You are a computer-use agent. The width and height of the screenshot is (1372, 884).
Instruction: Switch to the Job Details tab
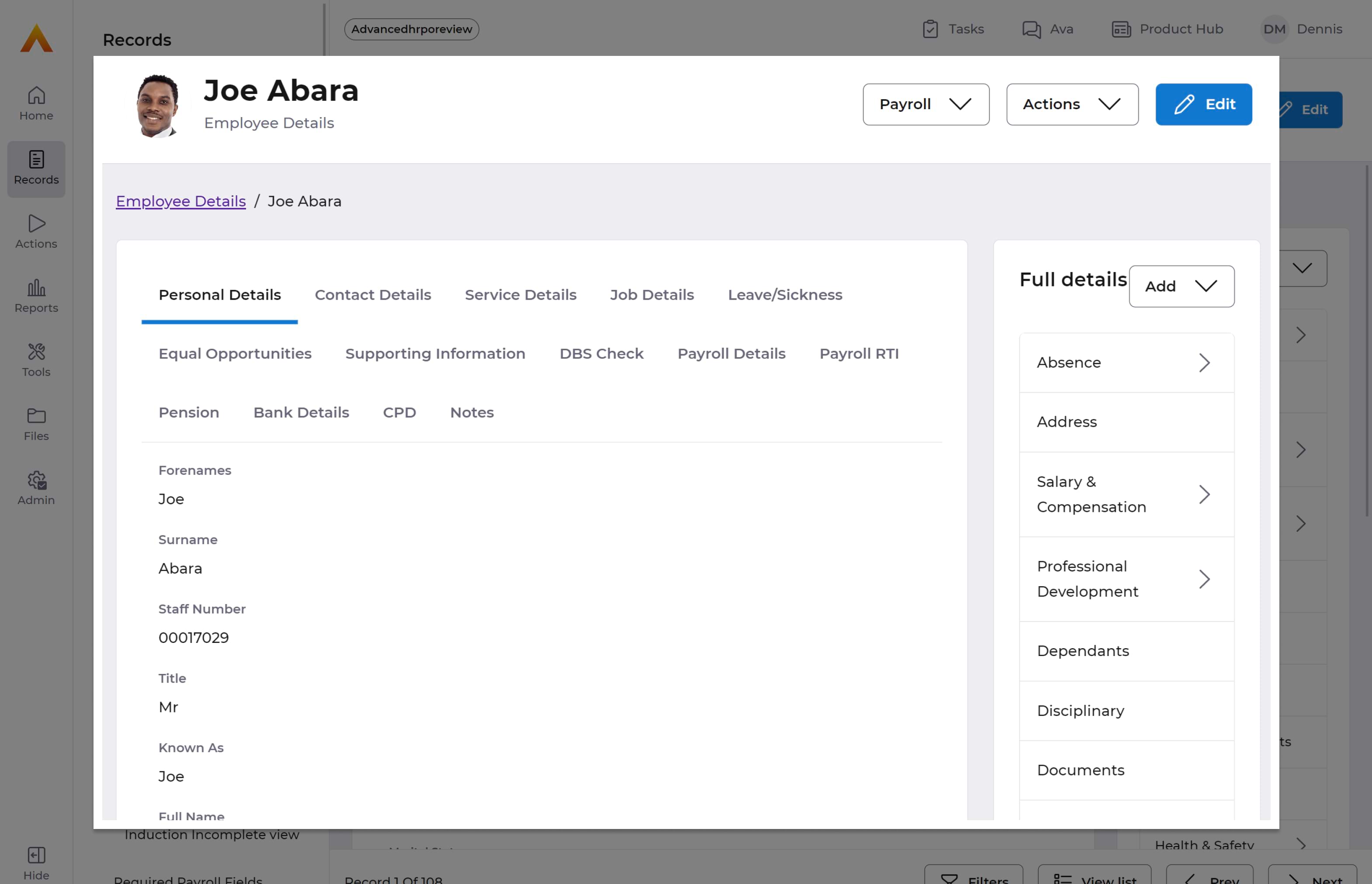point(652,294)
